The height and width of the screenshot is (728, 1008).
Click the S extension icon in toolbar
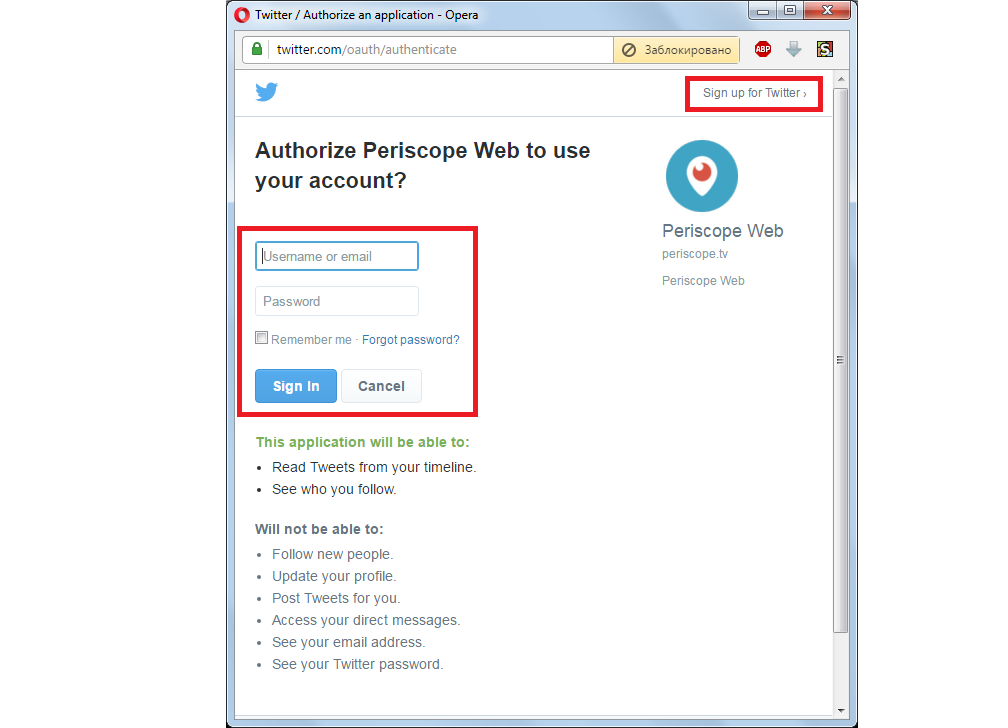825,50
